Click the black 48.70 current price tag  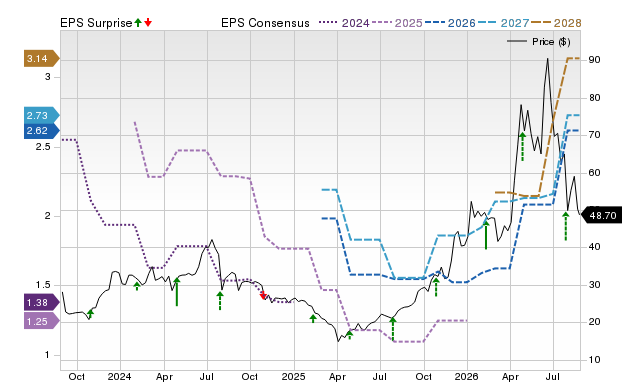[x=601, y=215]
